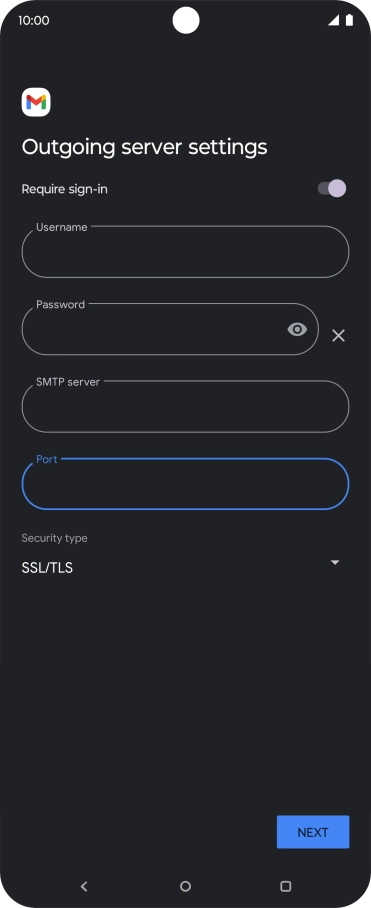Tap the 10:00 clock in status bar
The width and height of the screenshot is (371, 908).
34,20
